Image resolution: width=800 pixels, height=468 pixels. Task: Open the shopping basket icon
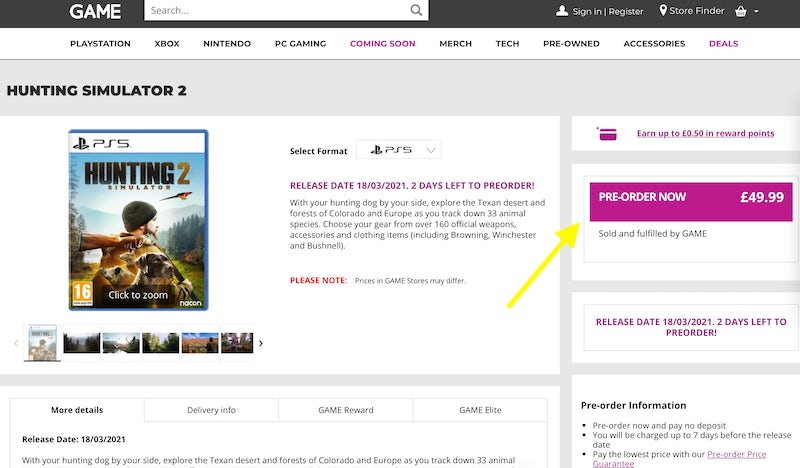point(741,11)
